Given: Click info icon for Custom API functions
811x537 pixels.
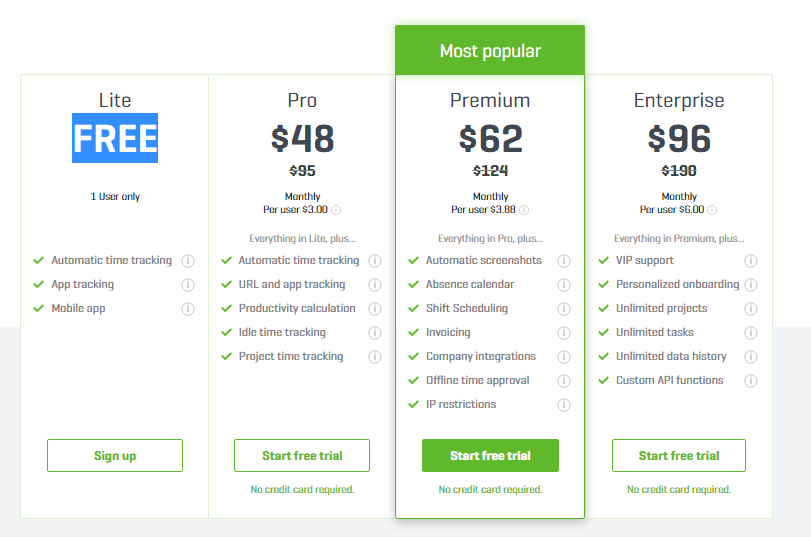Looking at the screenshot, I should click(x=750, y=381).
